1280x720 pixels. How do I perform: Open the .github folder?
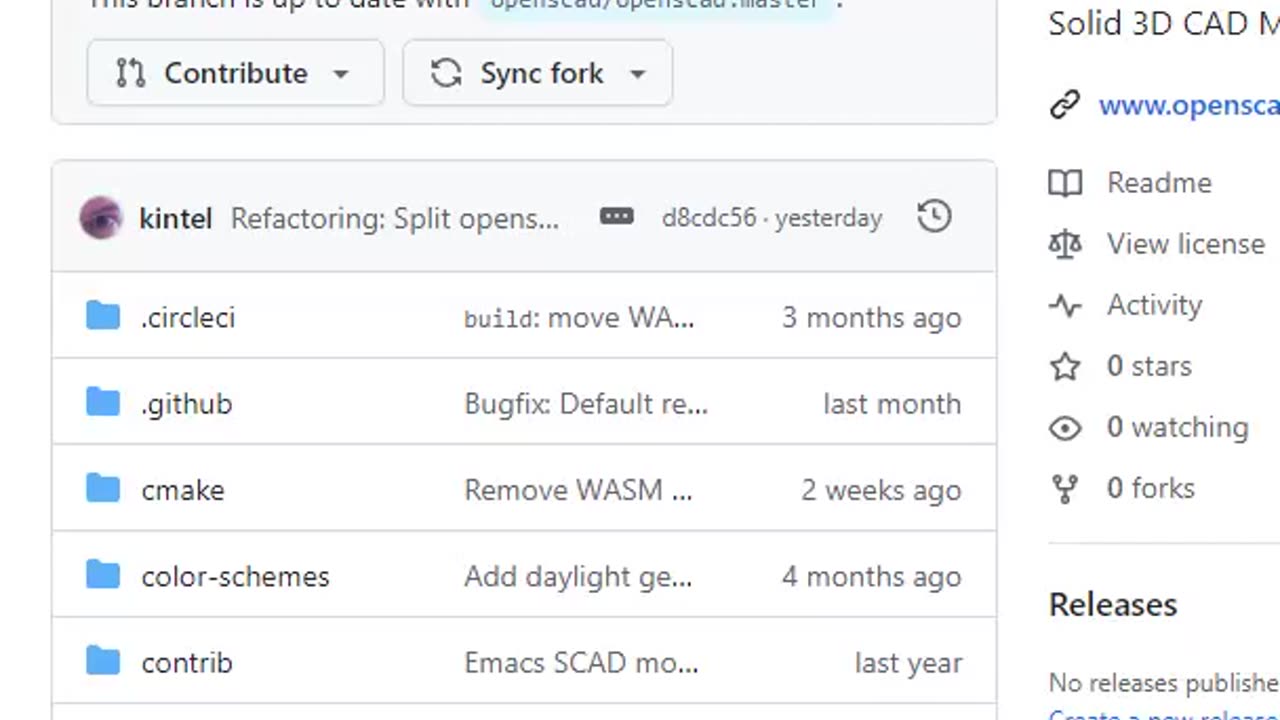[187, 404]
